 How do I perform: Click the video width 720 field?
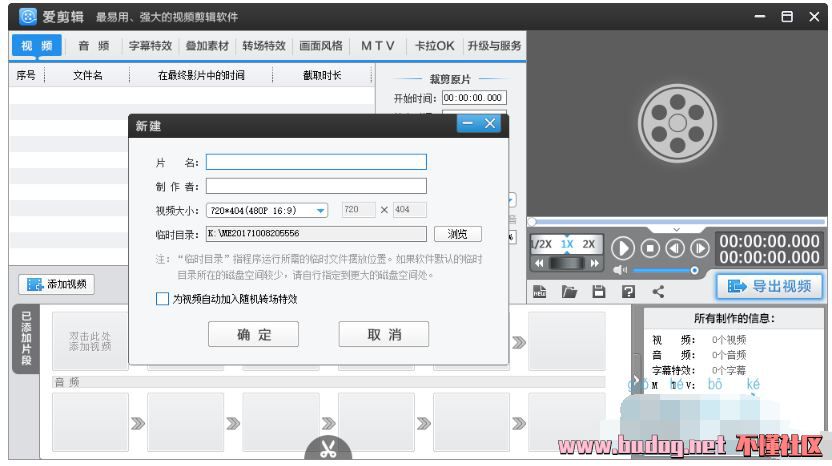pos(358,210)
